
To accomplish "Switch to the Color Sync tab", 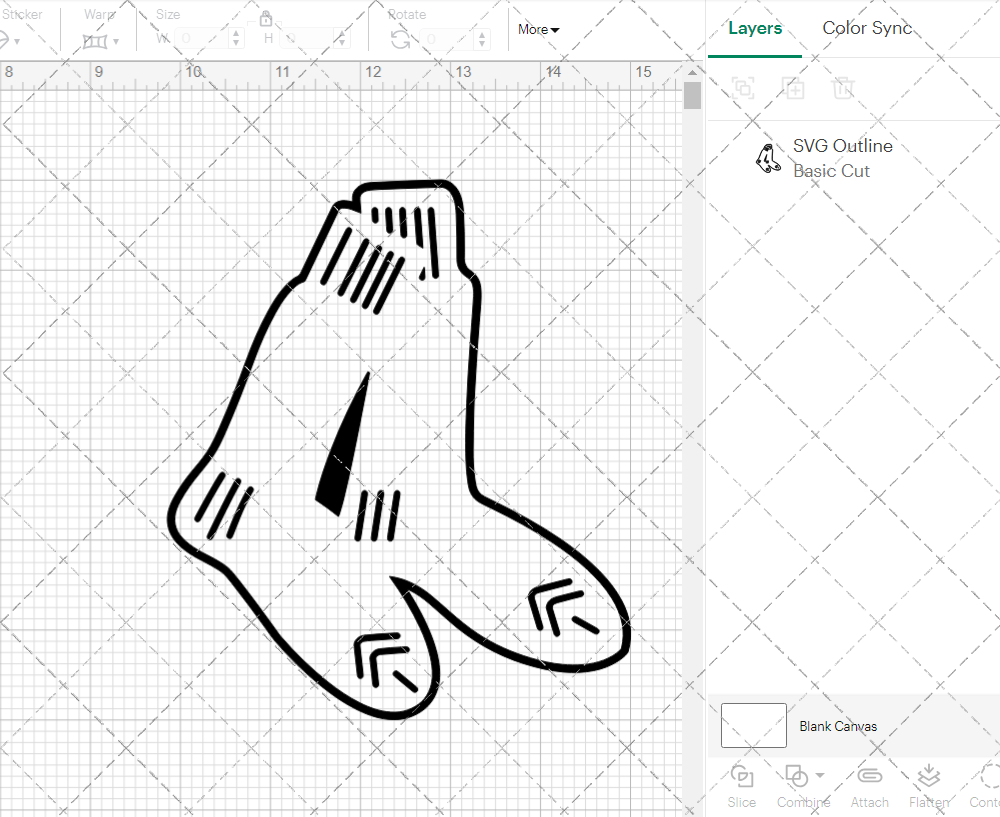I will (867, 28).
